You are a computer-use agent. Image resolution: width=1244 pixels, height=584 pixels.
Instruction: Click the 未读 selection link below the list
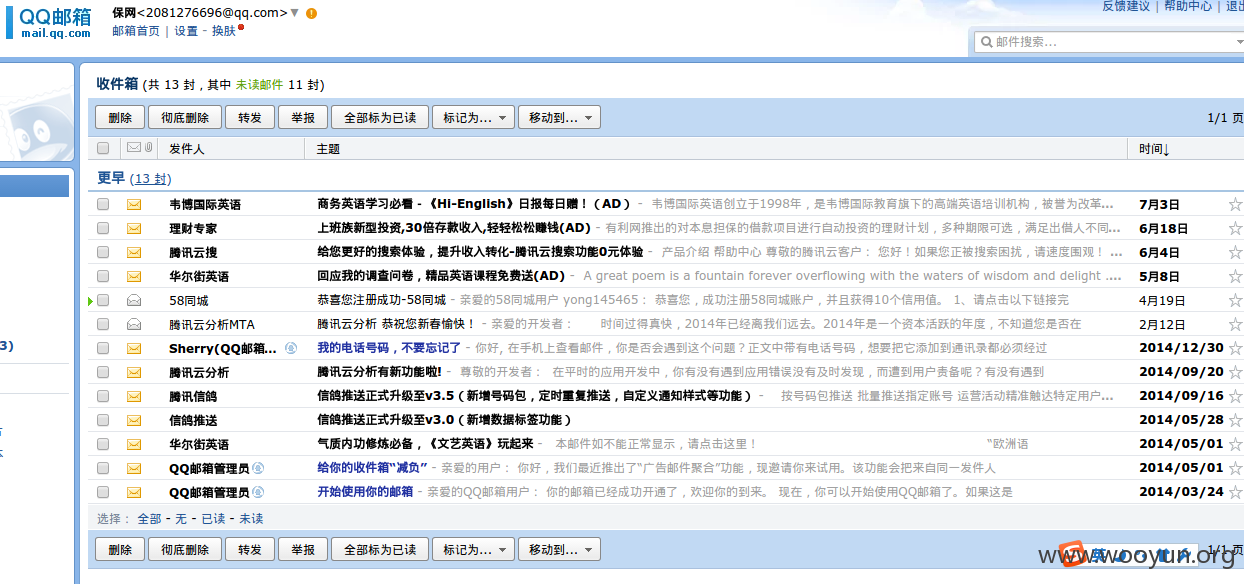(x=251, y=519)
